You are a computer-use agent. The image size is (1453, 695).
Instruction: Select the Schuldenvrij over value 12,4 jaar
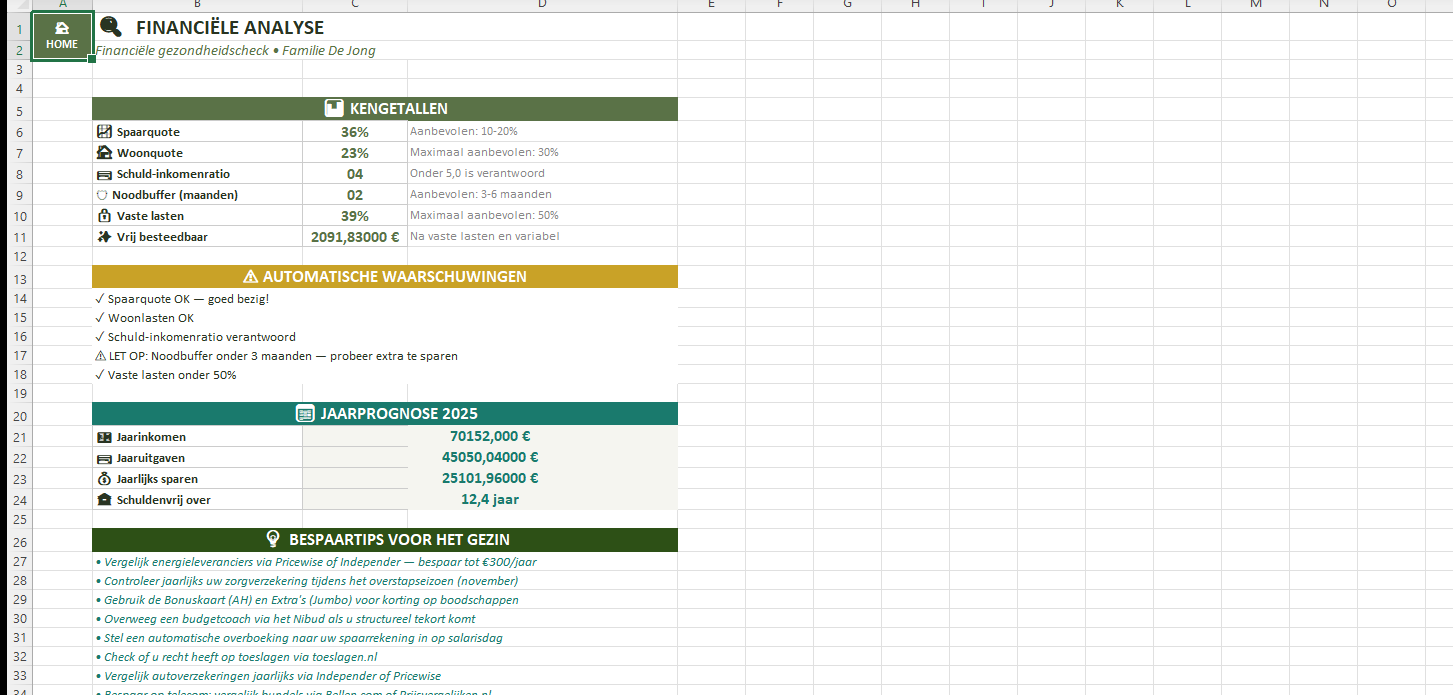(490, 499)
